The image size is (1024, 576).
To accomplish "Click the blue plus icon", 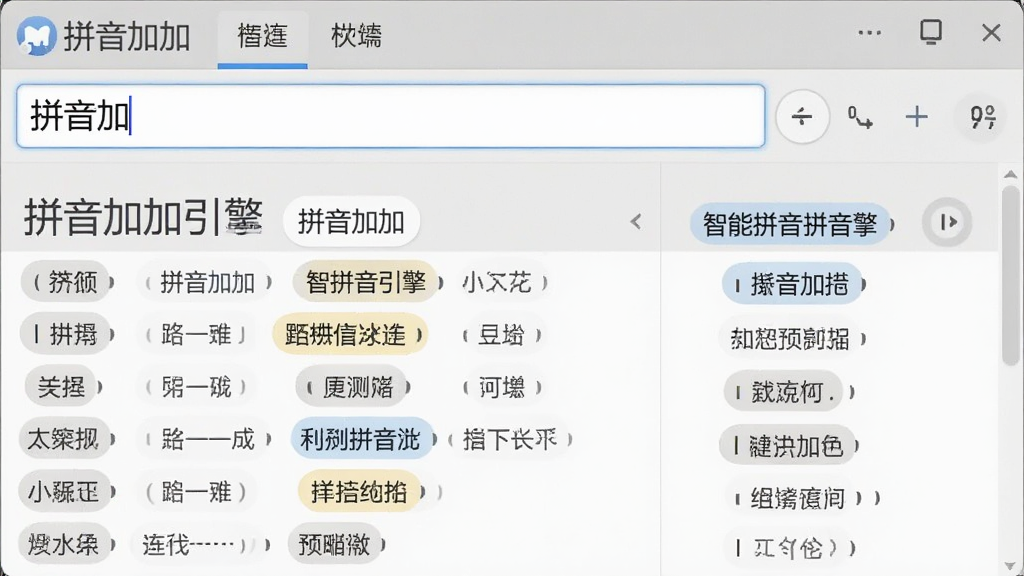I will (916, 117).
